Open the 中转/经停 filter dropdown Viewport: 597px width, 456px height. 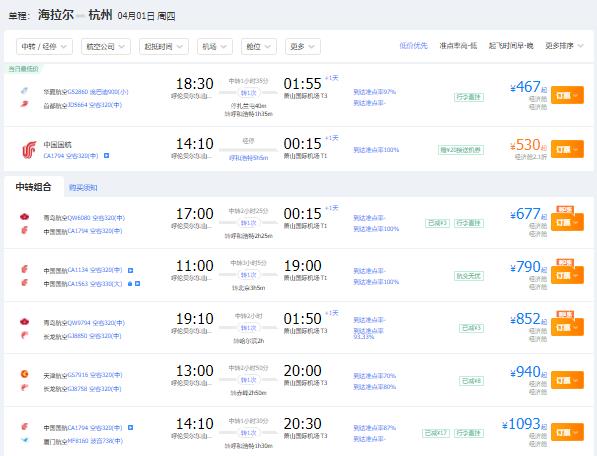click(x=44, y=46)
